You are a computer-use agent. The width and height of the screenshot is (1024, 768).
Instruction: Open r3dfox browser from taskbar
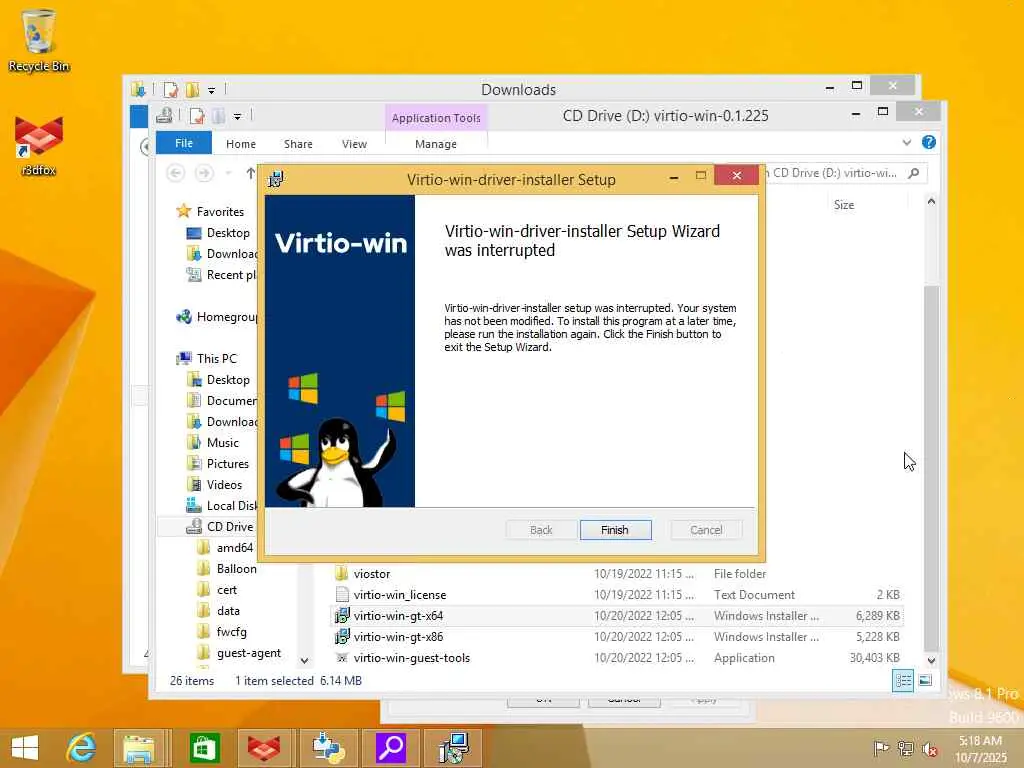264,748
